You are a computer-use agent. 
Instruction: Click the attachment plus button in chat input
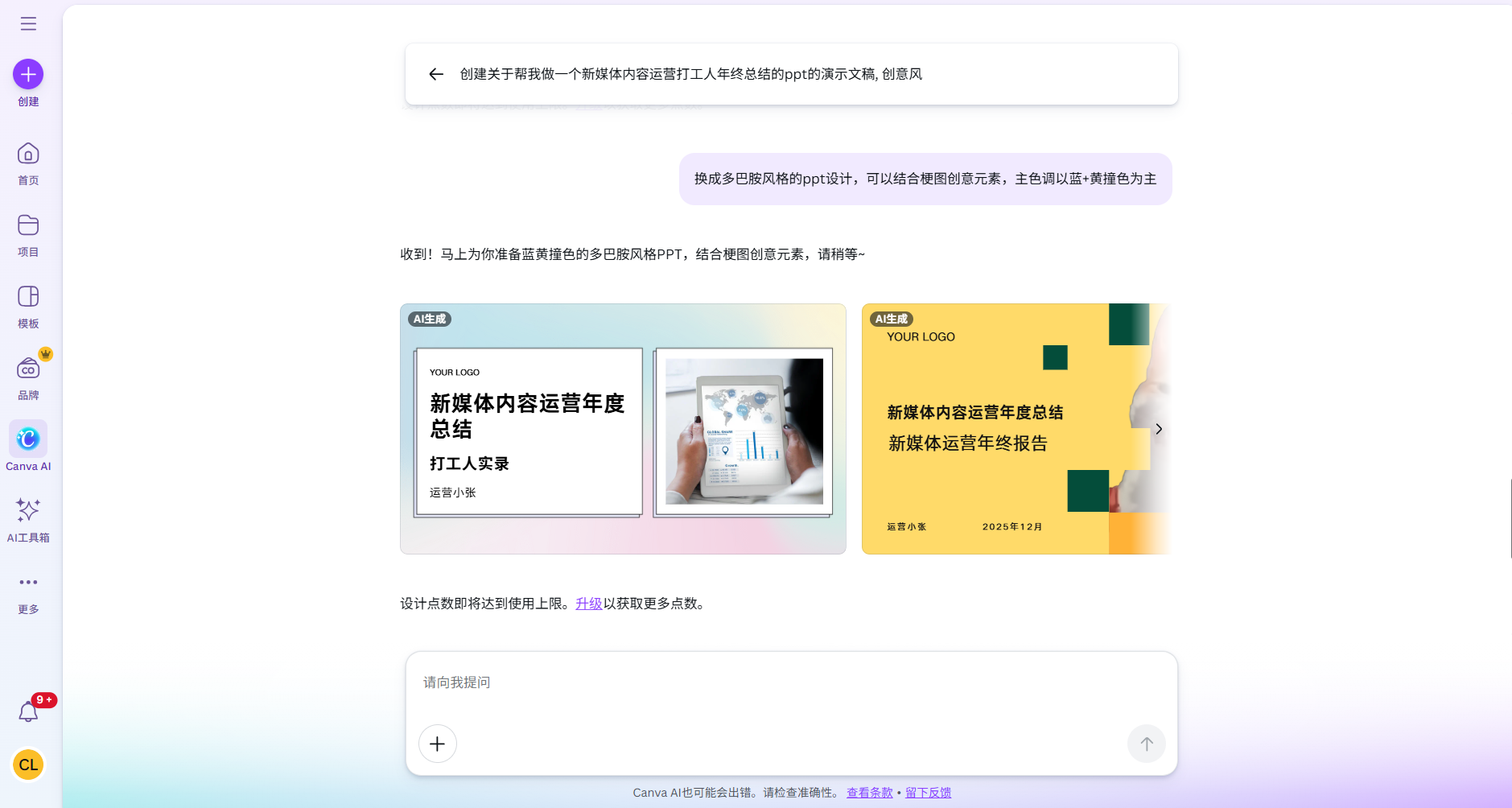click(437, 744)
